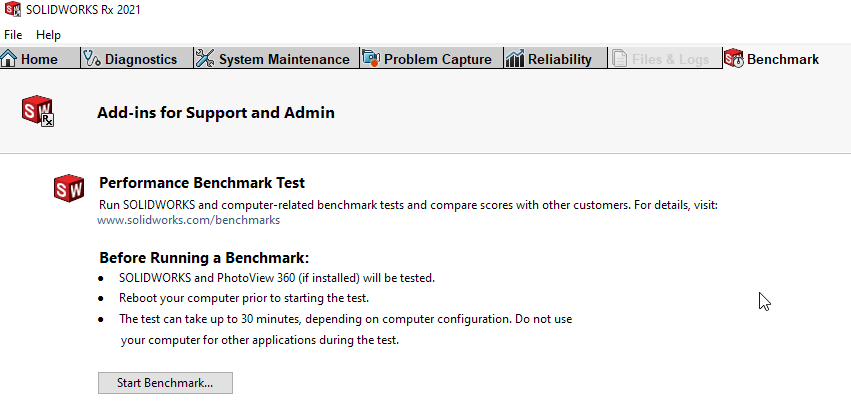Click the 'Reboot your computer prior' line

click(244, 298)
